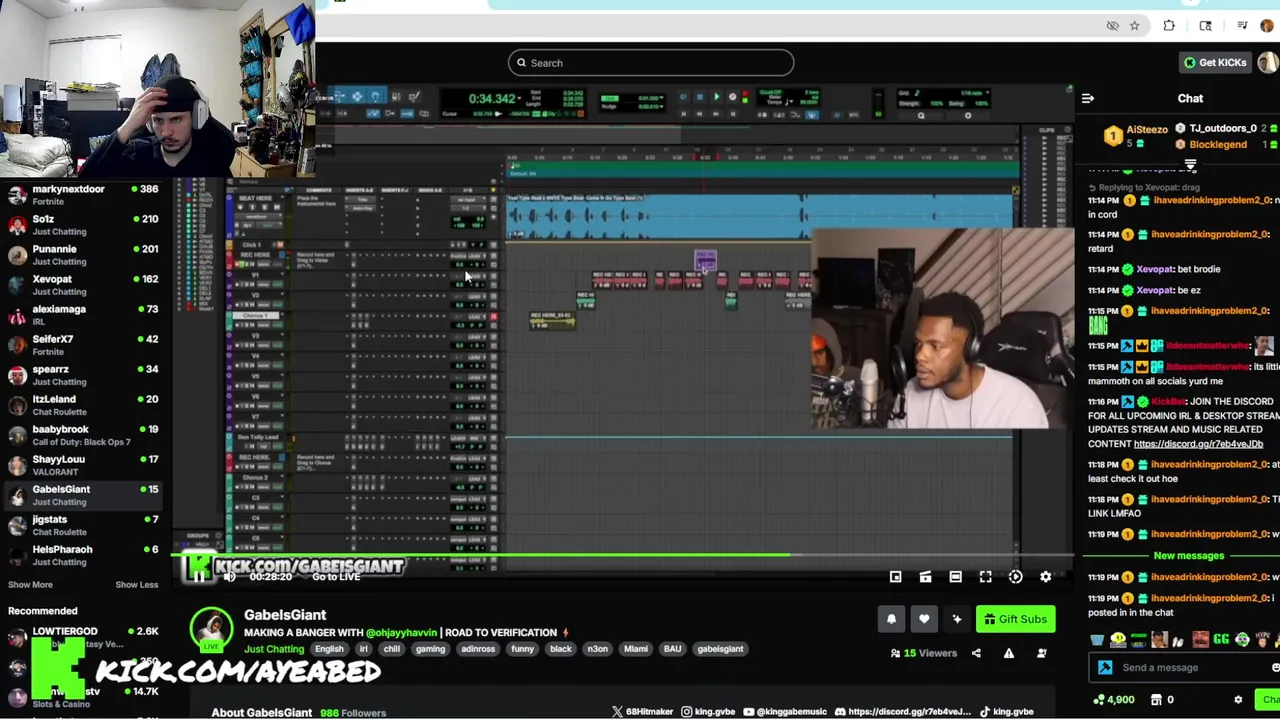Open the user list icon beside report

(1041, 653)
